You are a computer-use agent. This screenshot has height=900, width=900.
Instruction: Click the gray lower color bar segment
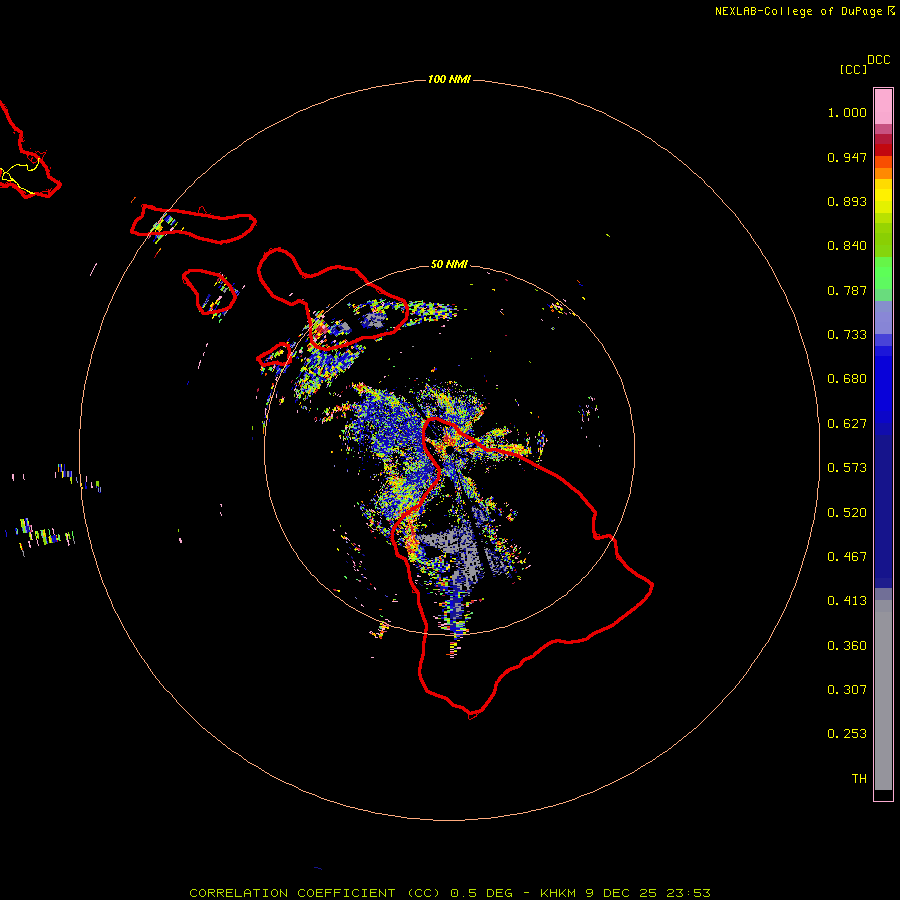click(x=883, y=695)
